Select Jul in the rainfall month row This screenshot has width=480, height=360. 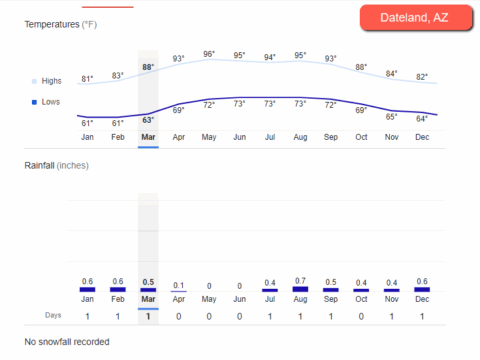click(270, 299)
